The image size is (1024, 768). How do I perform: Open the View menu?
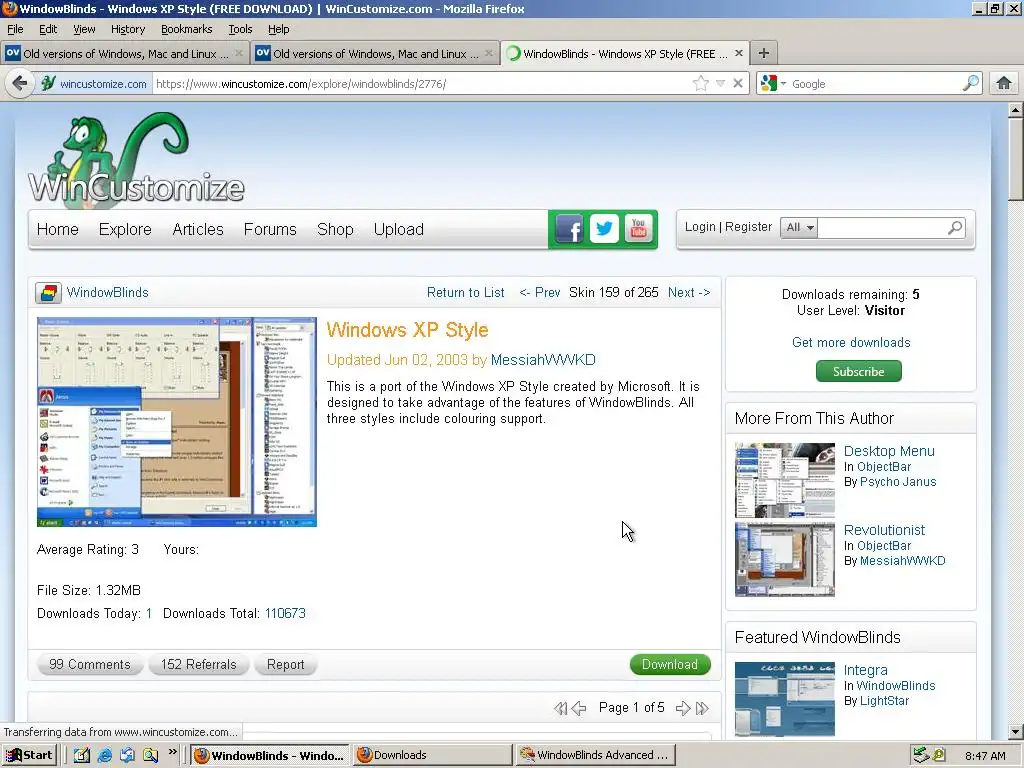[x=84, y=29]
